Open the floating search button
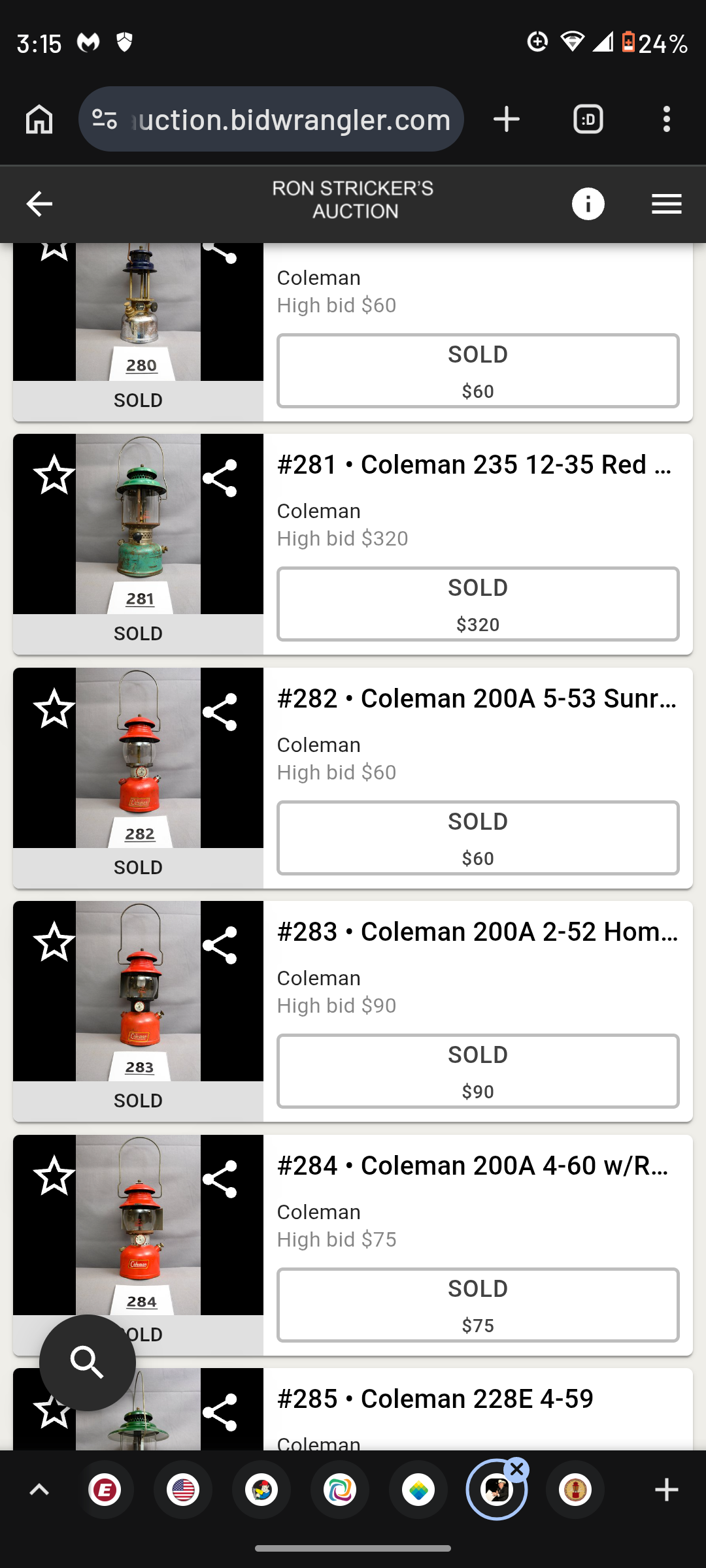This screenshot has width=706, height=1568. 88,1362
